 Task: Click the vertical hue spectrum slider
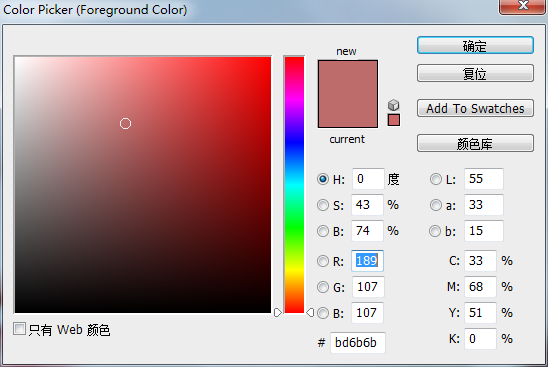click(294, 185)
